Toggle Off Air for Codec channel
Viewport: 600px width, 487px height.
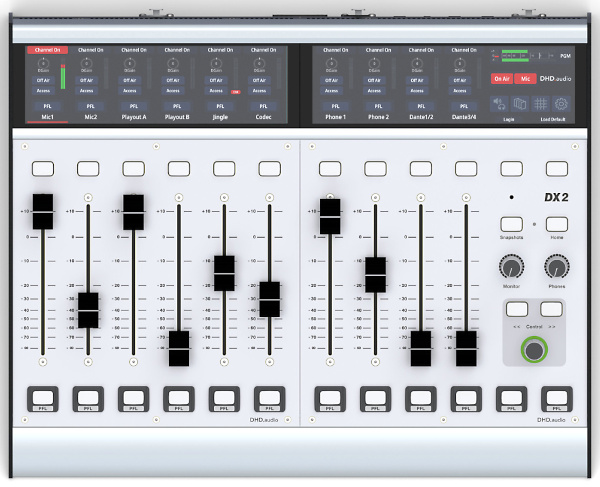pyautogui.click(x=259, y=80)
